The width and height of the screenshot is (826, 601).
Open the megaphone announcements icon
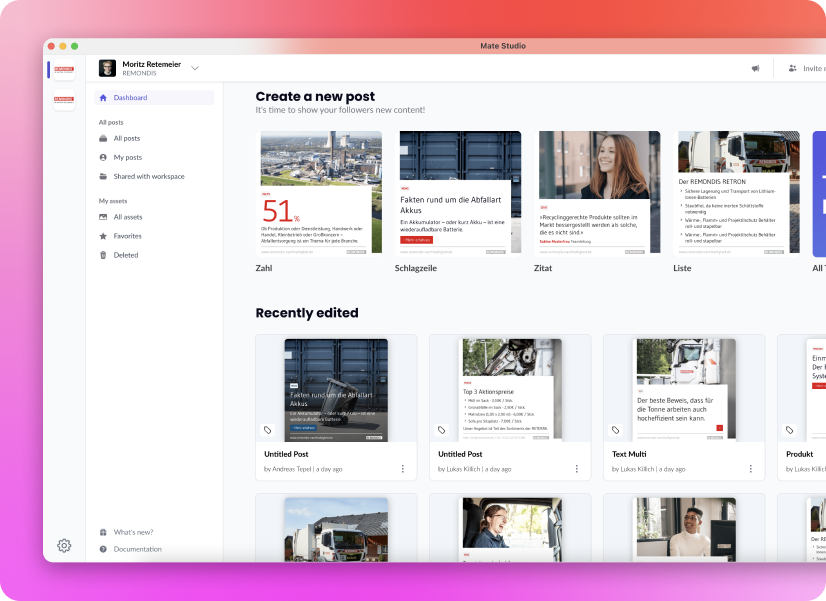click(755, 68)
